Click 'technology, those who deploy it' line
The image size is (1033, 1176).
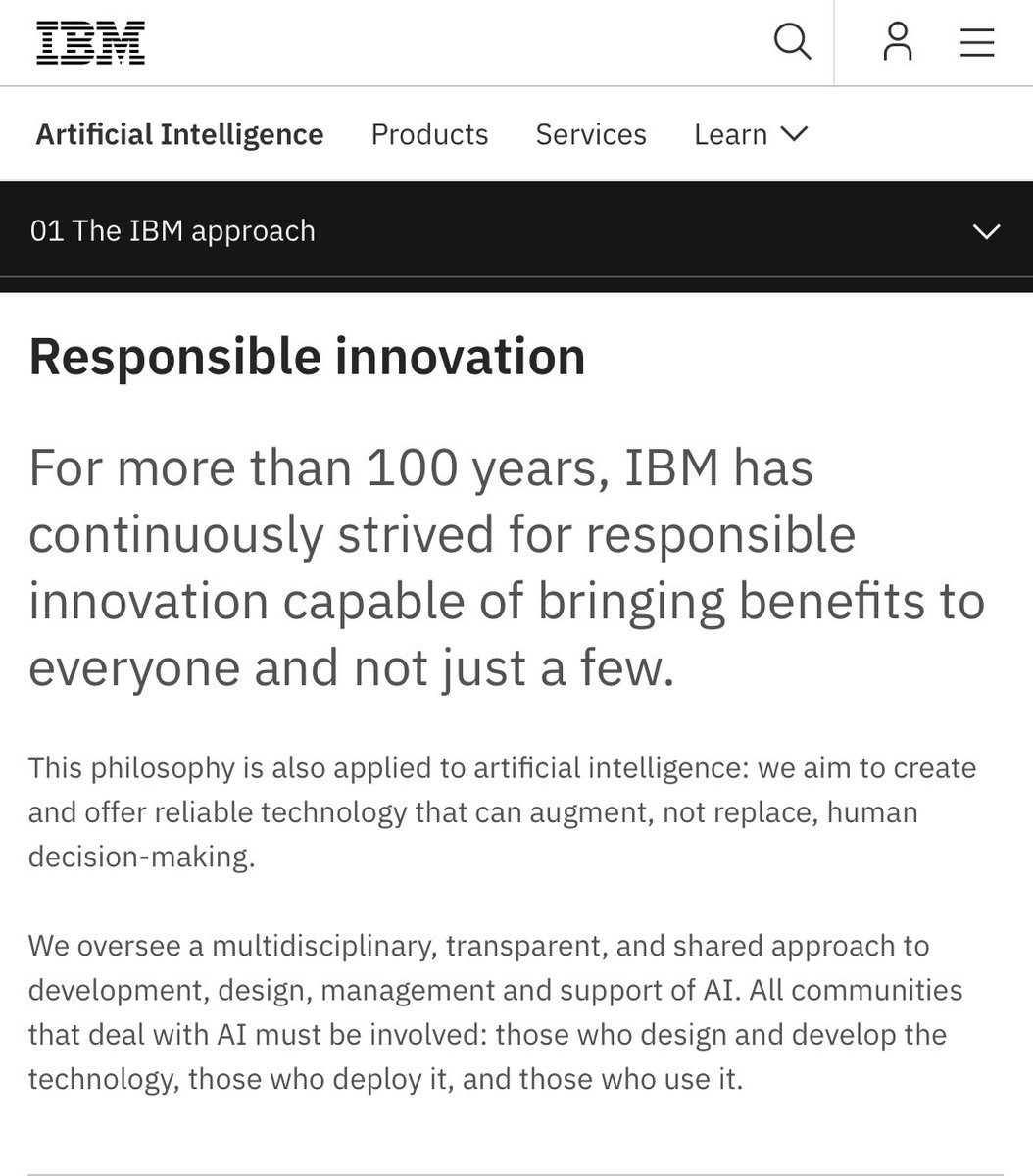pos(386,1079)
